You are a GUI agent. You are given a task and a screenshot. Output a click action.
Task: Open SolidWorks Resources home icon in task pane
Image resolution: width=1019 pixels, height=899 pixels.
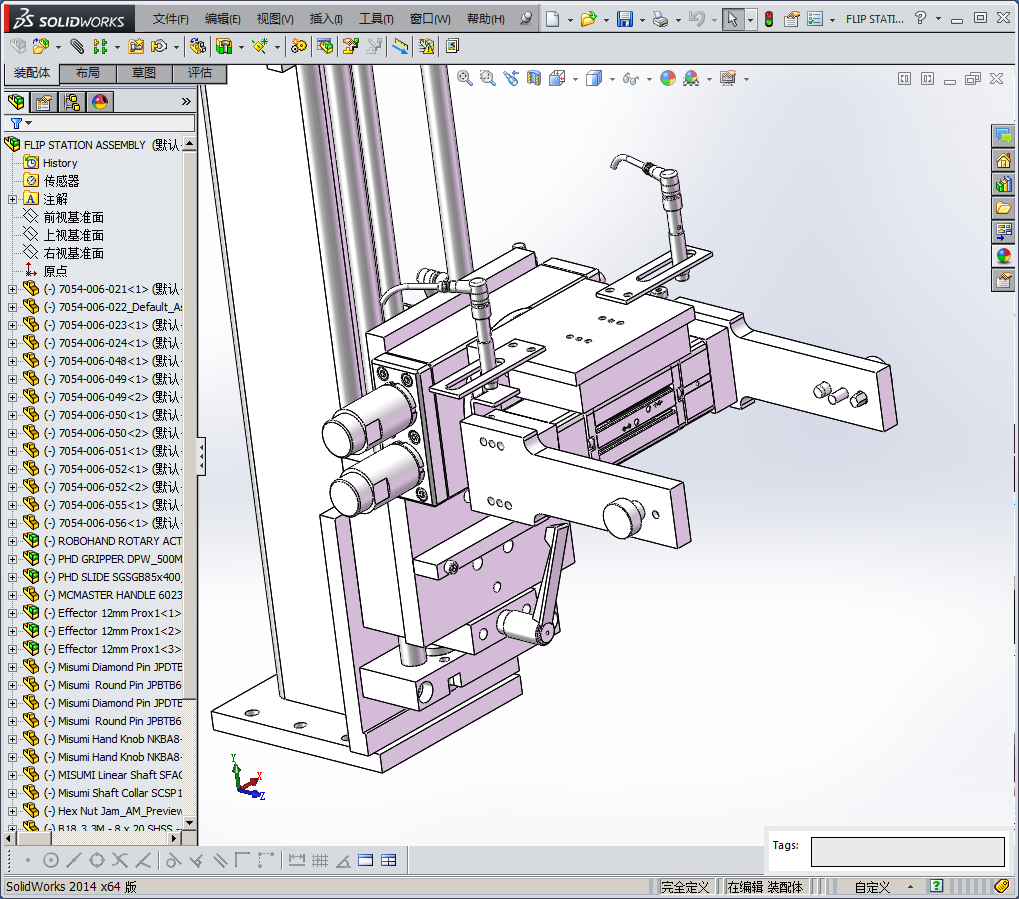1003,160
